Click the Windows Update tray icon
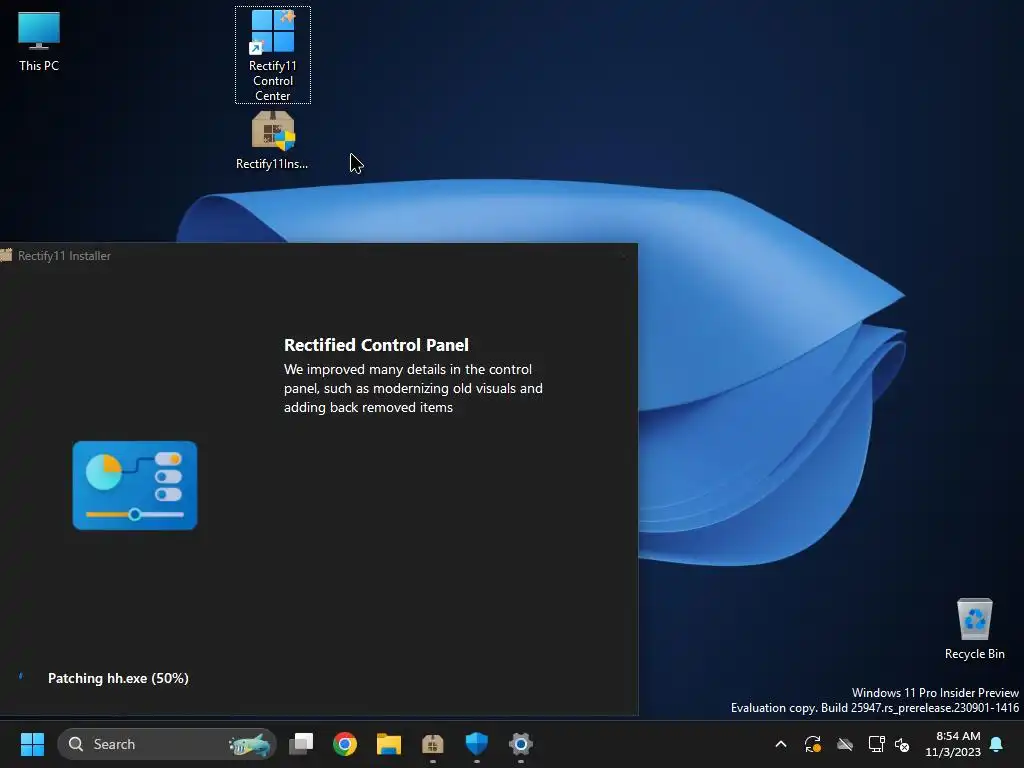The image size is (1024, 768). coord(812,744)
